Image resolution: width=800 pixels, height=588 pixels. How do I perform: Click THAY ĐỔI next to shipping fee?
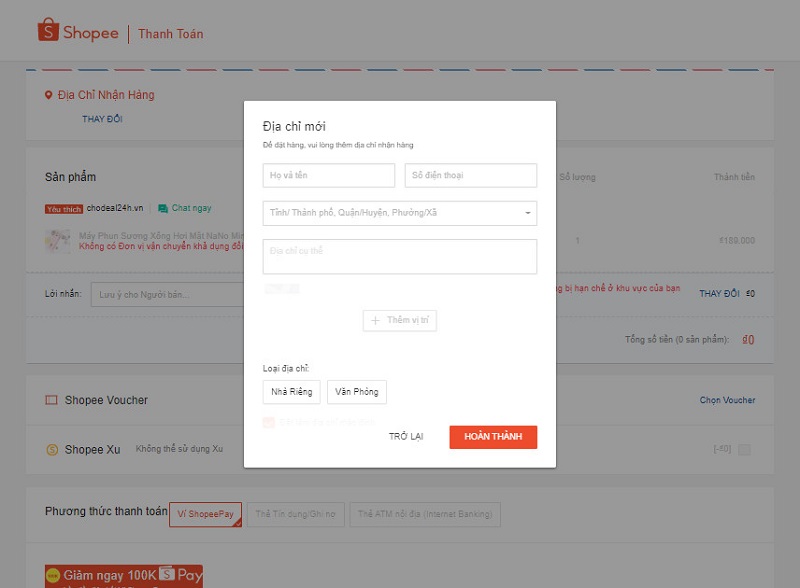pos(719,294)
